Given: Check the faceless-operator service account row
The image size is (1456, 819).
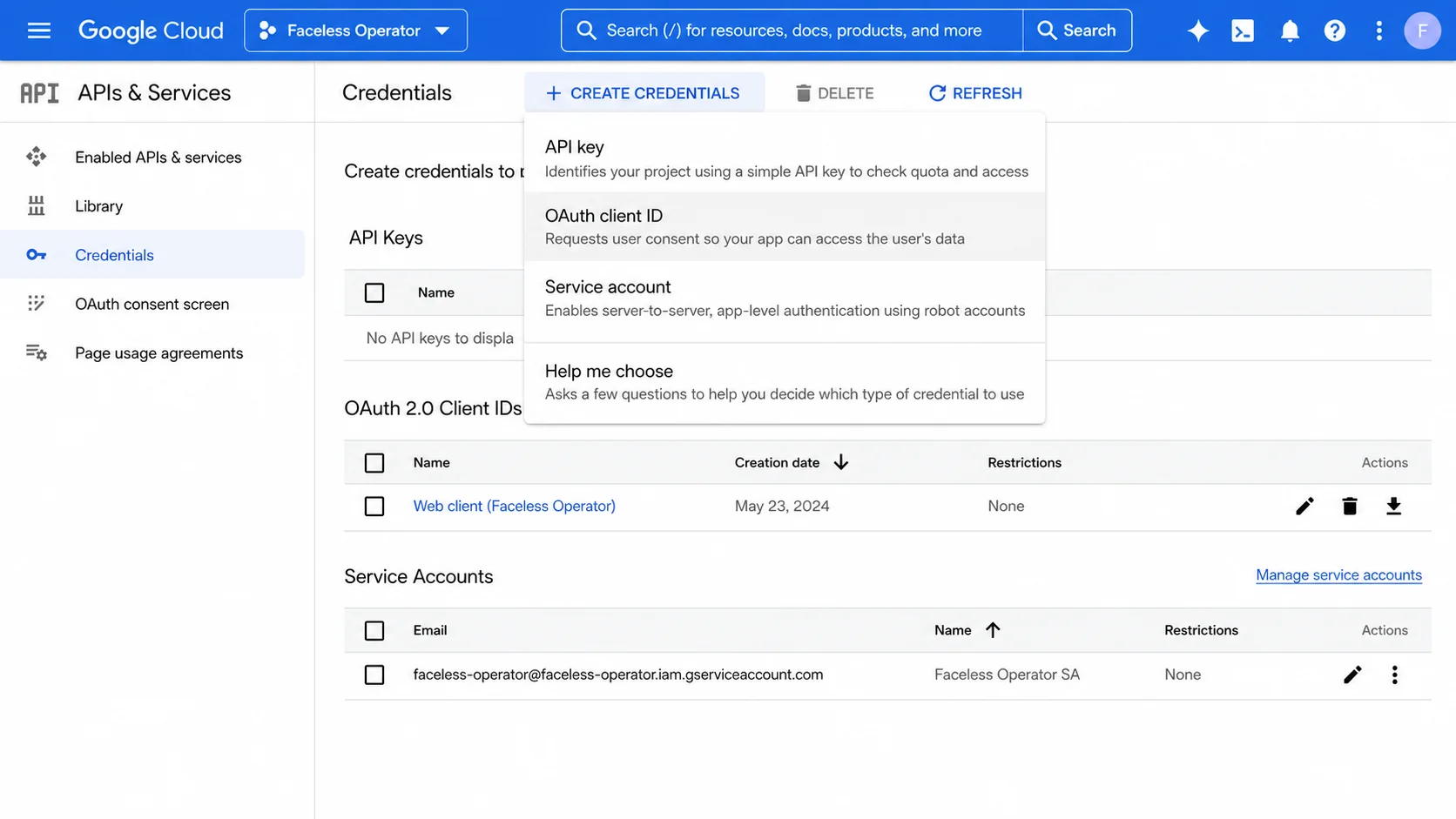Looking at the screenshot, I should (374, 675).
